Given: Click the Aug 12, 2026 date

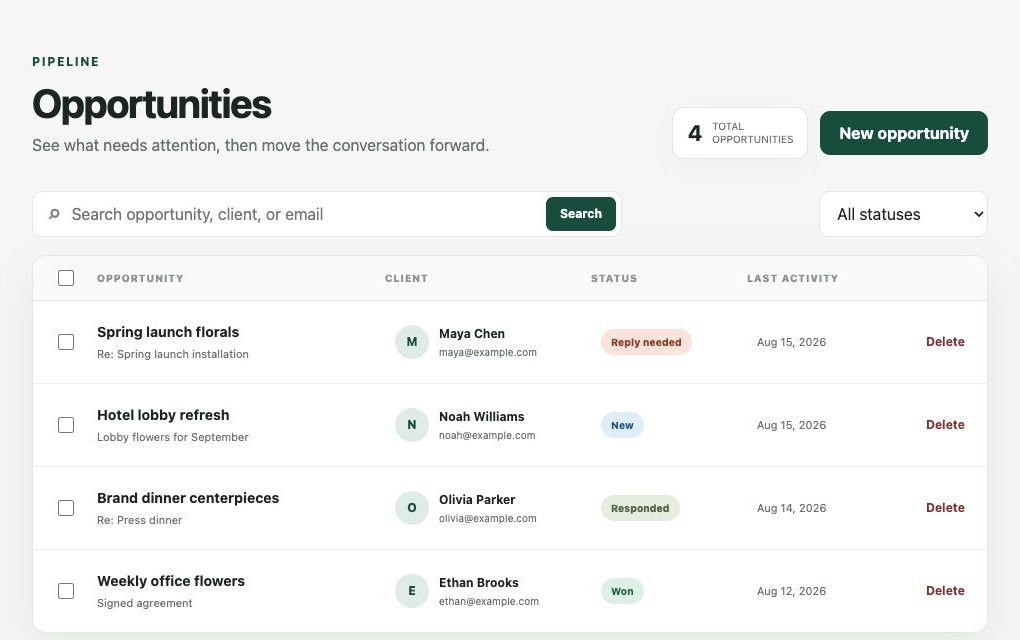Looking at the screenshot, I should pyautogui.click(x=792, y=591).
